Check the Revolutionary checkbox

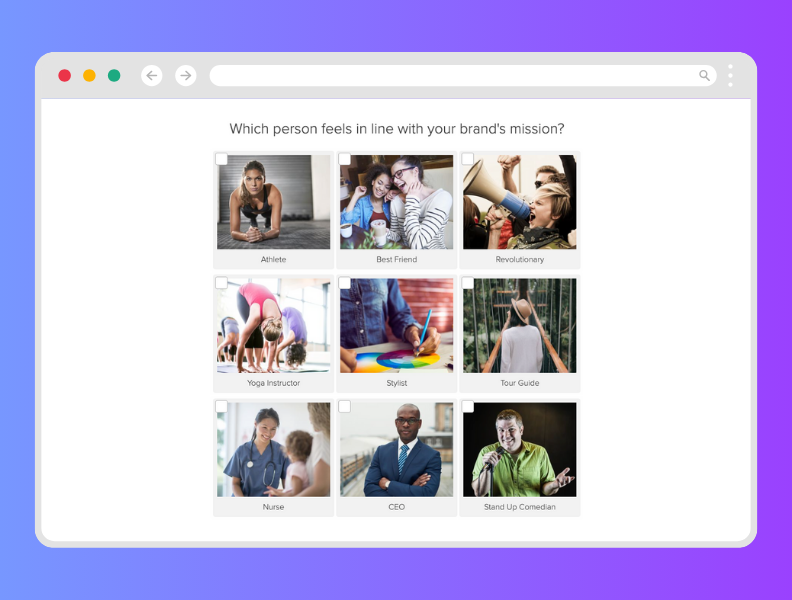pos(468,159)
